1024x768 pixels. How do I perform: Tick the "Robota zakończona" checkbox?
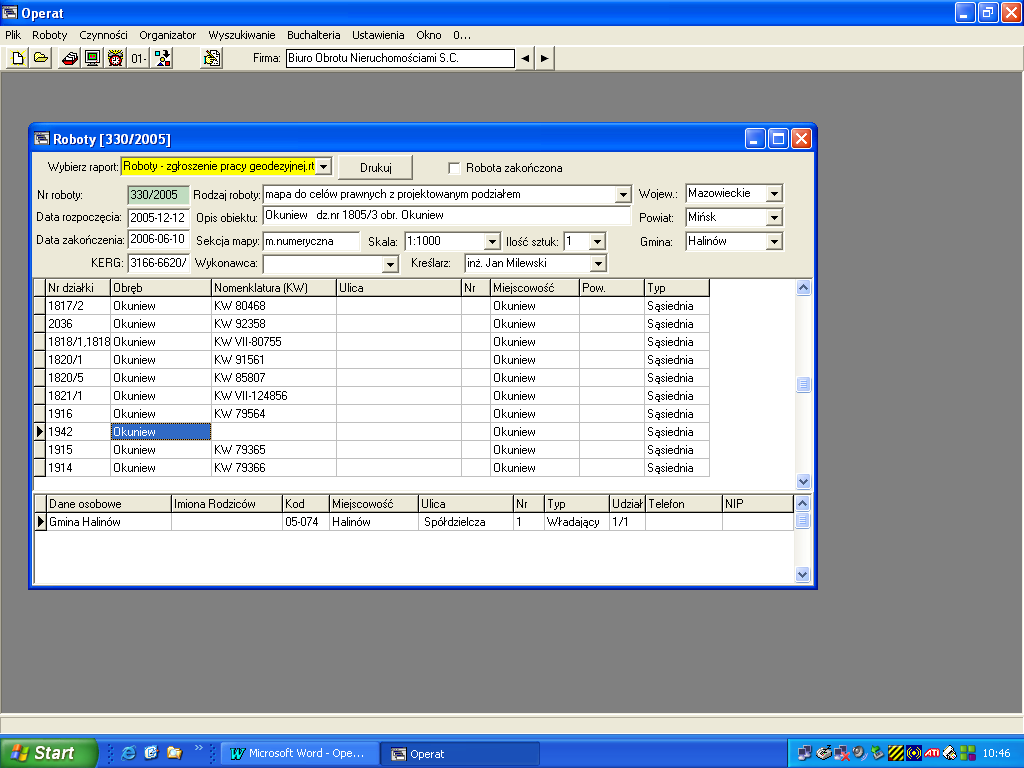(454, 168)
